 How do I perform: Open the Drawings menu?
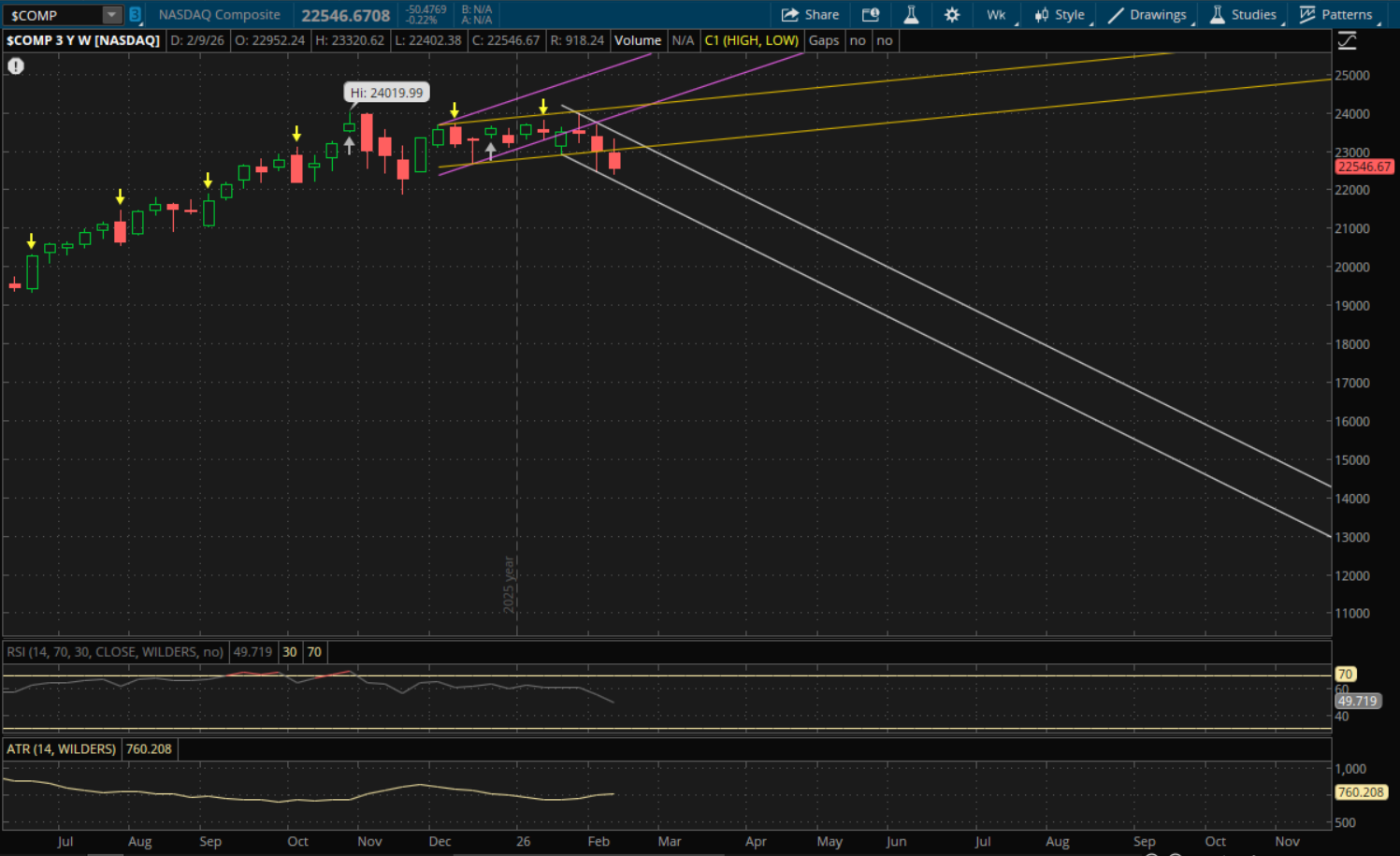(1147, 15)
